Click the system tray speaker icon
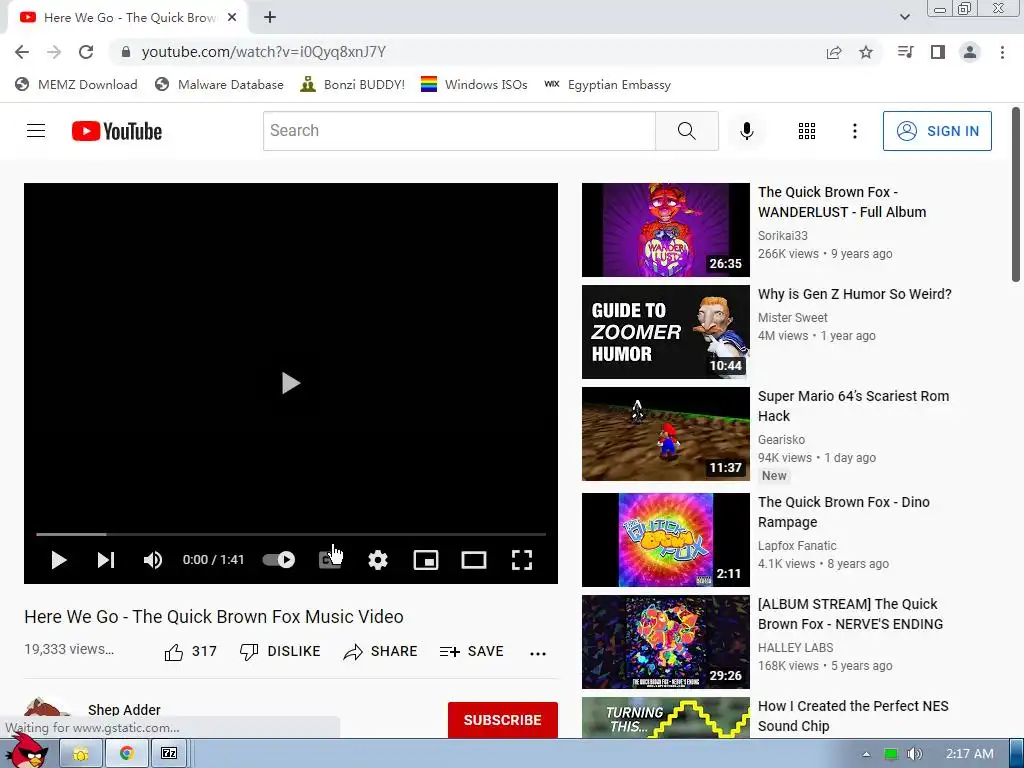This screenshot has height=768, width=1024. [x=915, y=754]
